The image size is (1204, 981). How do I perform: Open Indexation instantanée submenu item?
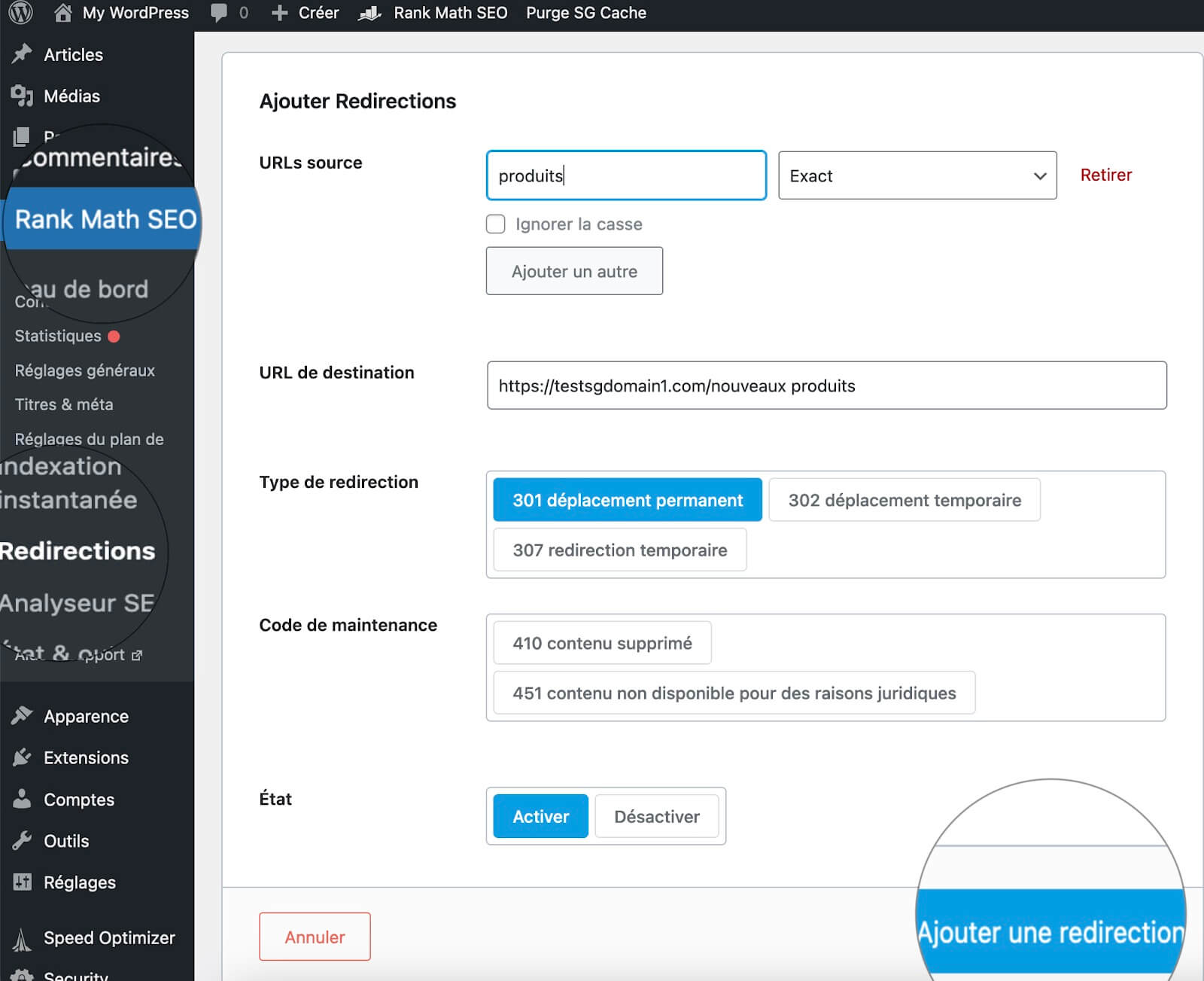[x=68, y=483]
